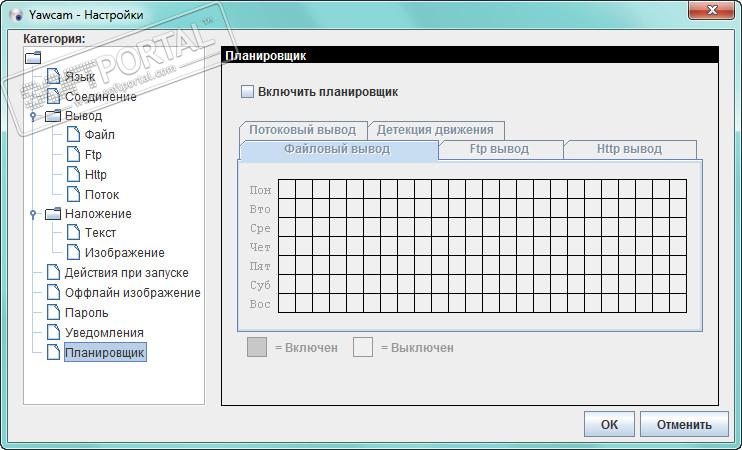
Task: Select the Файловый вывод tab
Action: tap(337, 150)
